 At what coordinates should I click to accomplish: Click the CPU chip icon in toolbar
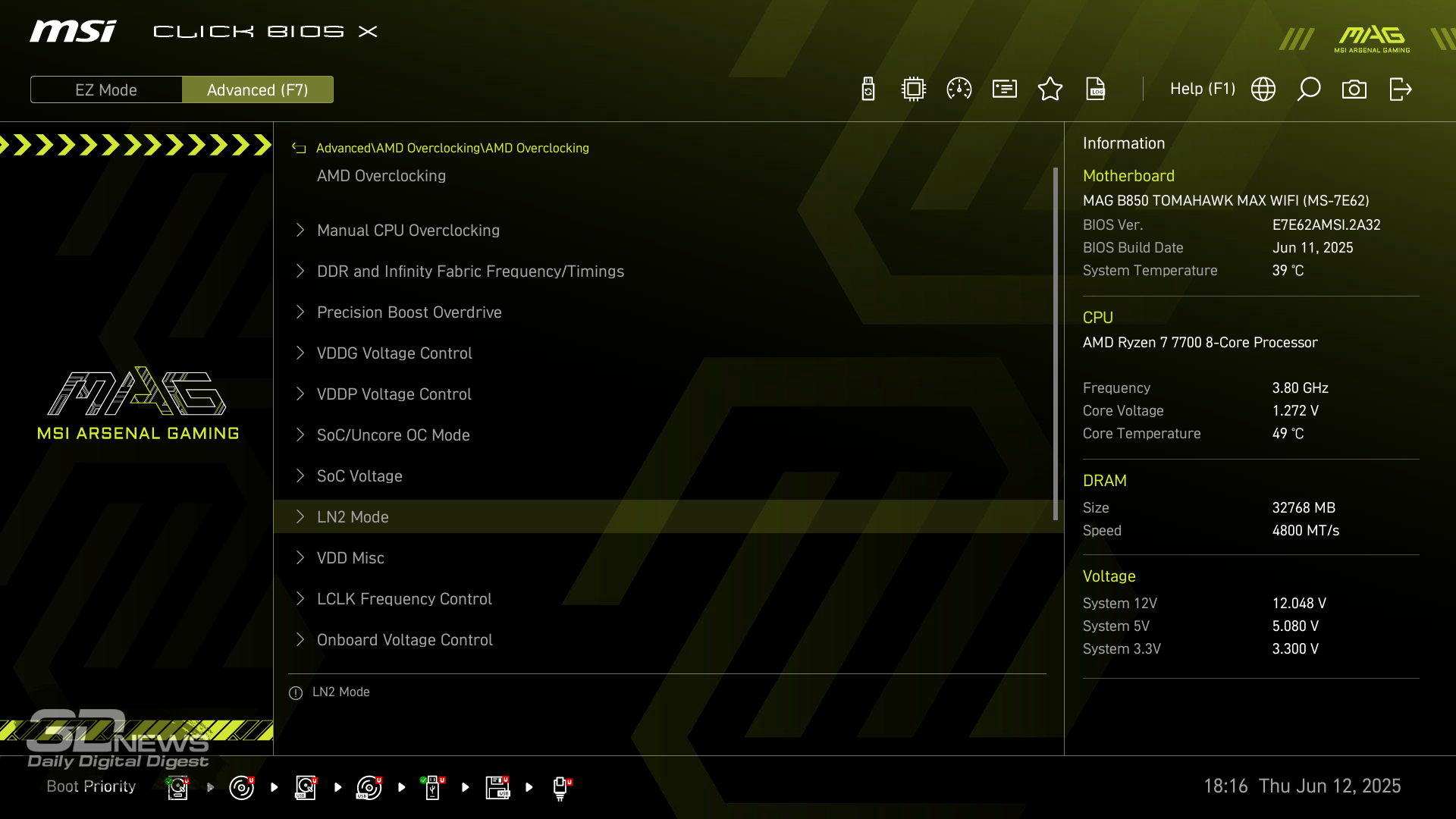[x=914, y=89]
